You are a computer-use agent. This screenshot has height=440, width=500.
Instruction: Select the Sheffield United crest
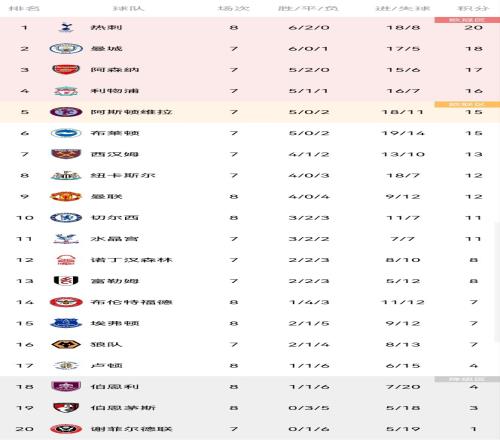point(66,429)
